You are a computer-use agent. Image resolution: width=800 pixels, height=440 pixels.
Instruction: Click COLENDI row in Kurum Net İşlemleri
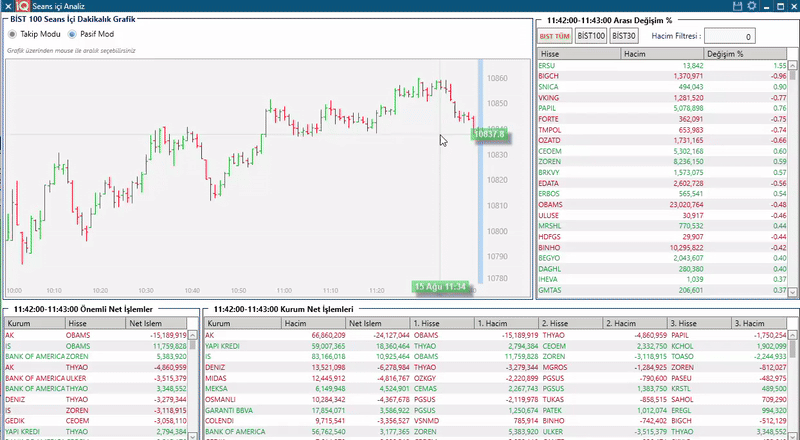click(496, 421)
